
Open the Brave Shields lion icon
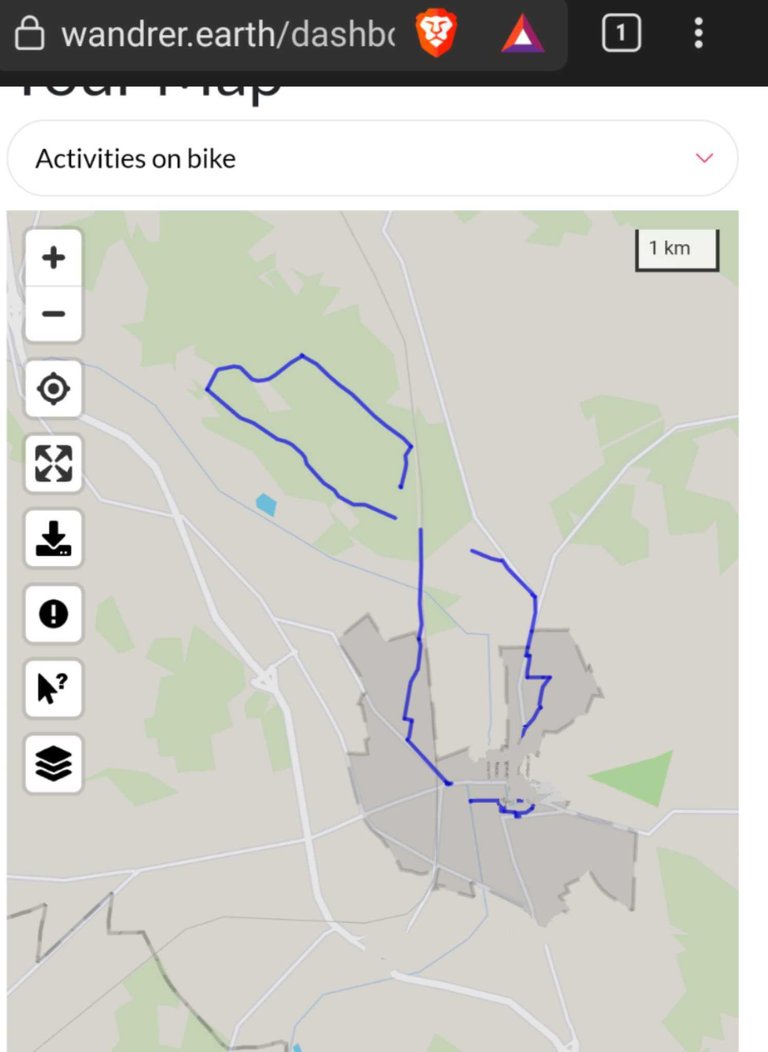tap(436, 33)
